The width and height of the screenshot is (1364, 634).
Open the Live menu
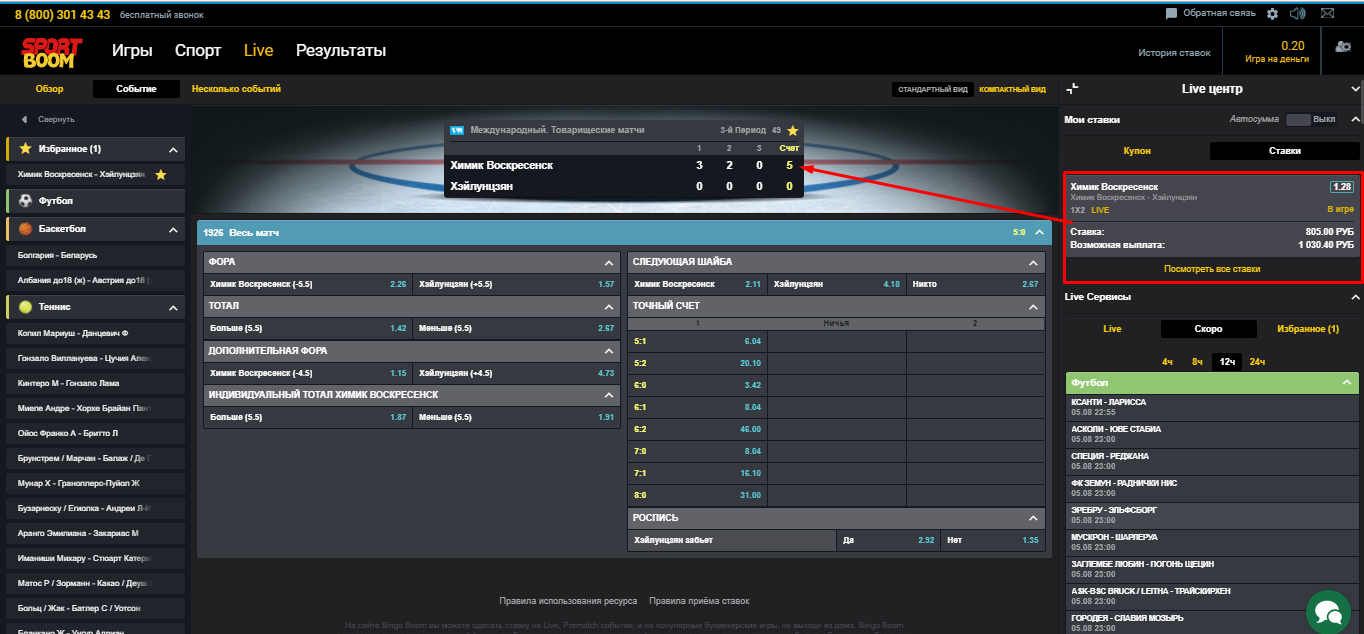click(258, 50)
